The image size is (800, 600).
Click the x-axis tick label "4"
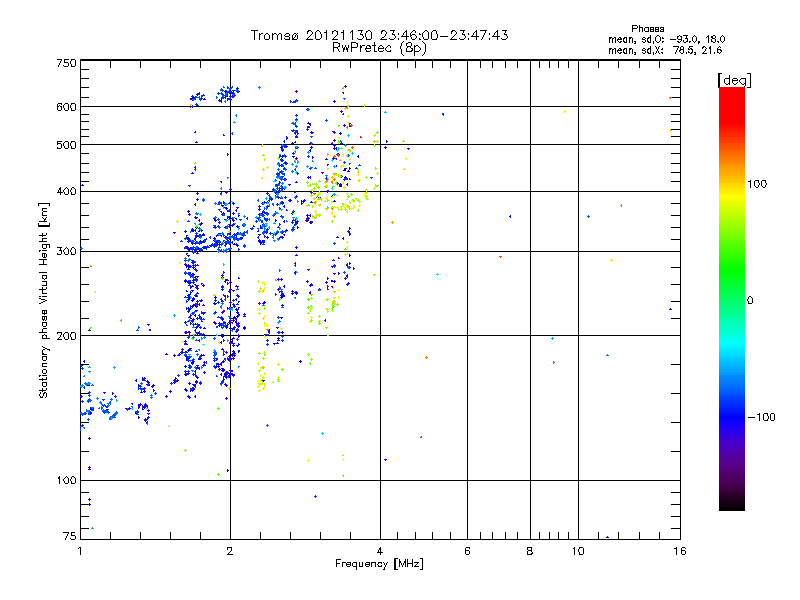380,551
